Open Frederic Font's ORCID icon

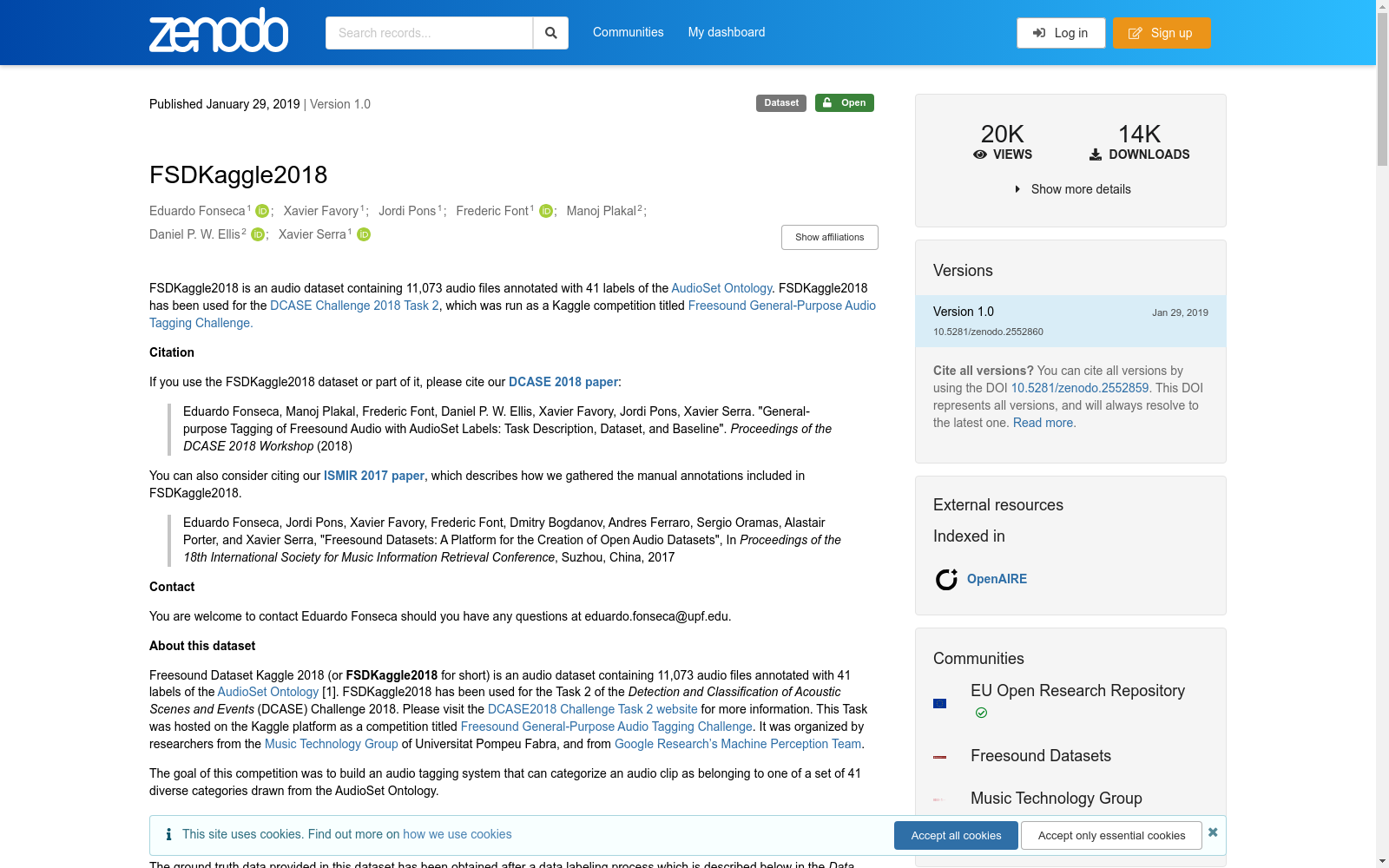click(x=546, y=211)
